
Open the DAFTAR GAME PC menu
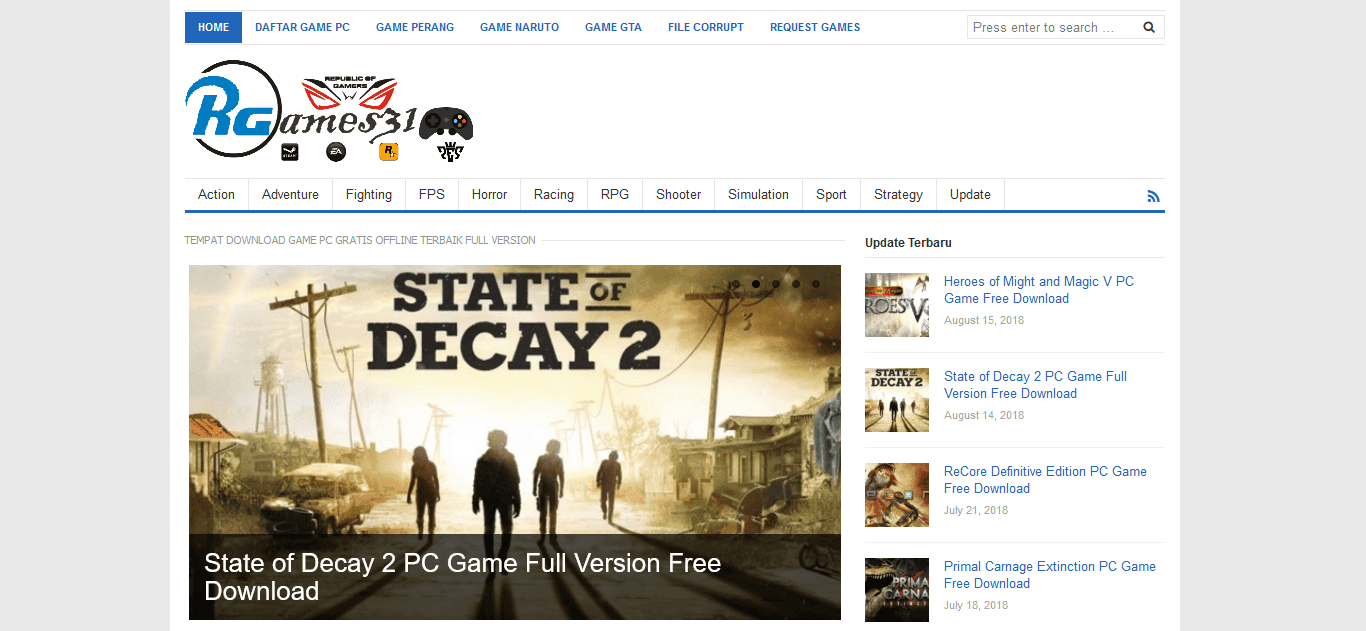coord(302,27)
